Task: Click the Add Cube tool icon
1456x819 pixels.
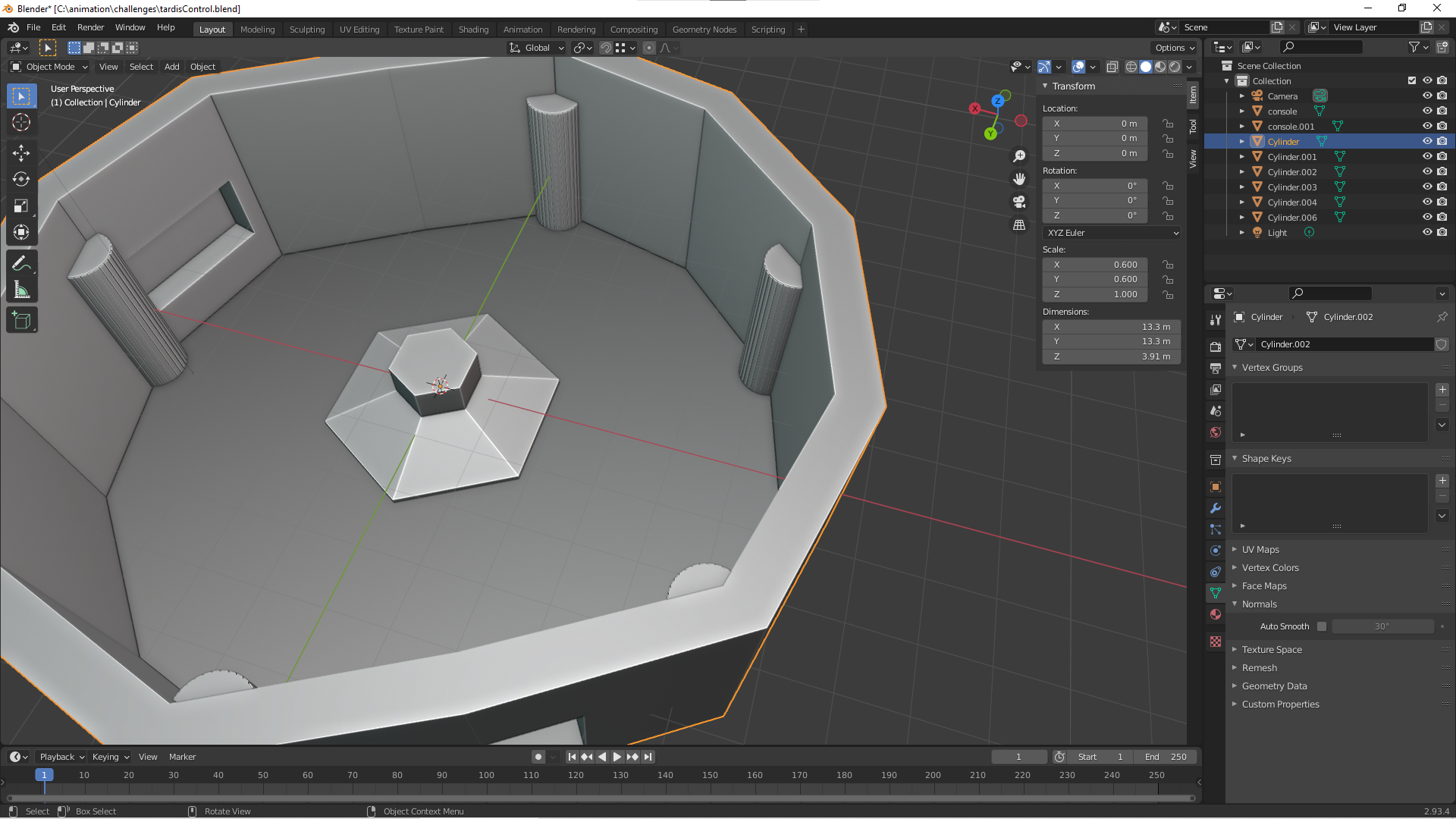Action: [21, 321]
